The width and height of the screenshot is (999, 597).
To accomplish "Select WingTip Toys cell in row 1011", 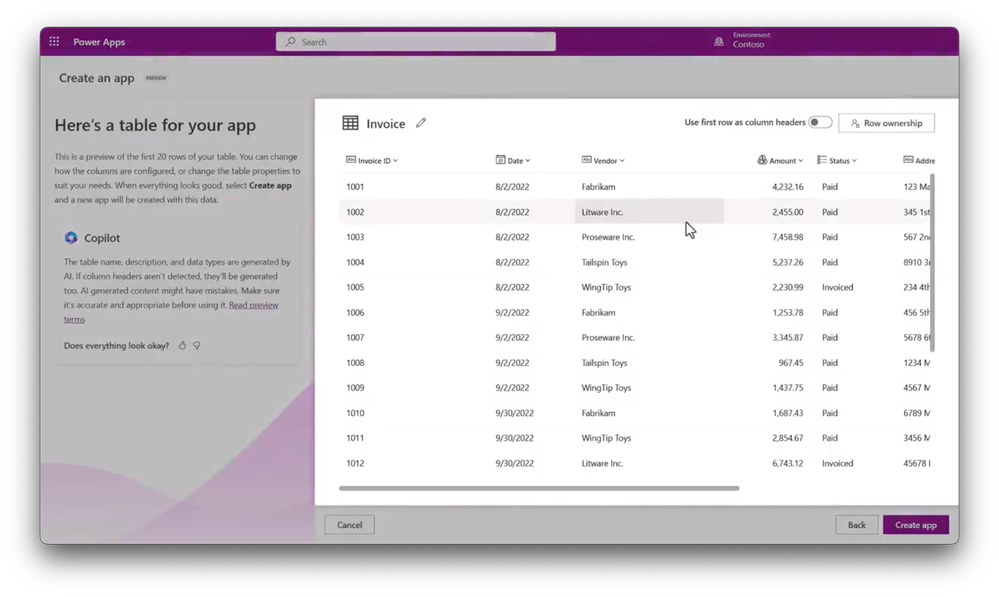I will [x=606, y=438].
